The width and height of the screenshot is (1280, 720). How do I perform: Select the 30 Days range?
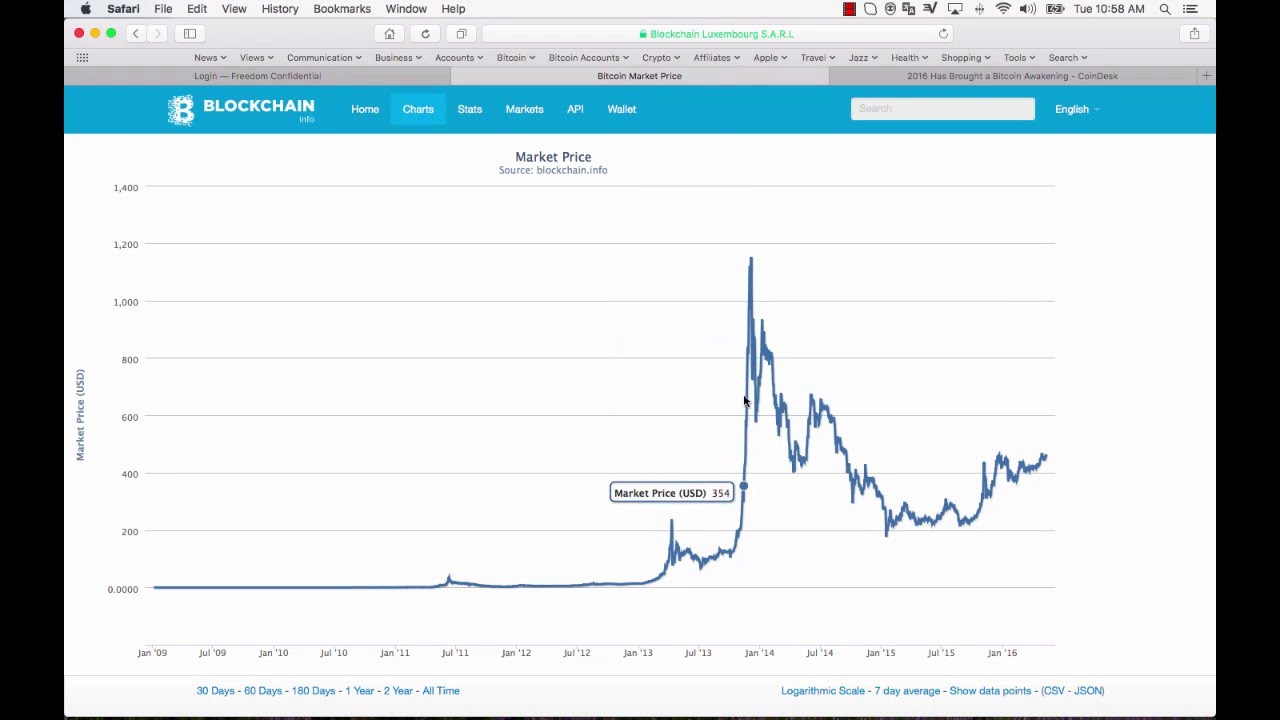[217, 691]
